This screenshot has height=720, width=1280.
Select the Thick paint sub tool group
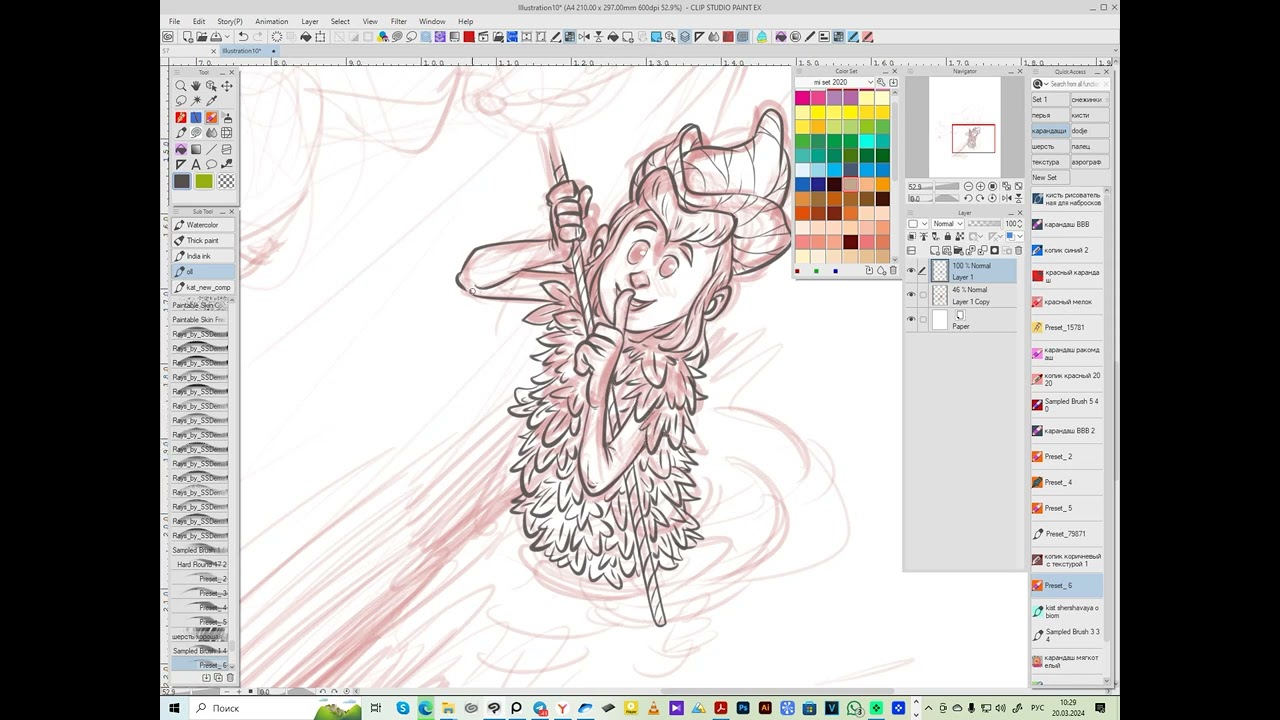coord(203,240)
